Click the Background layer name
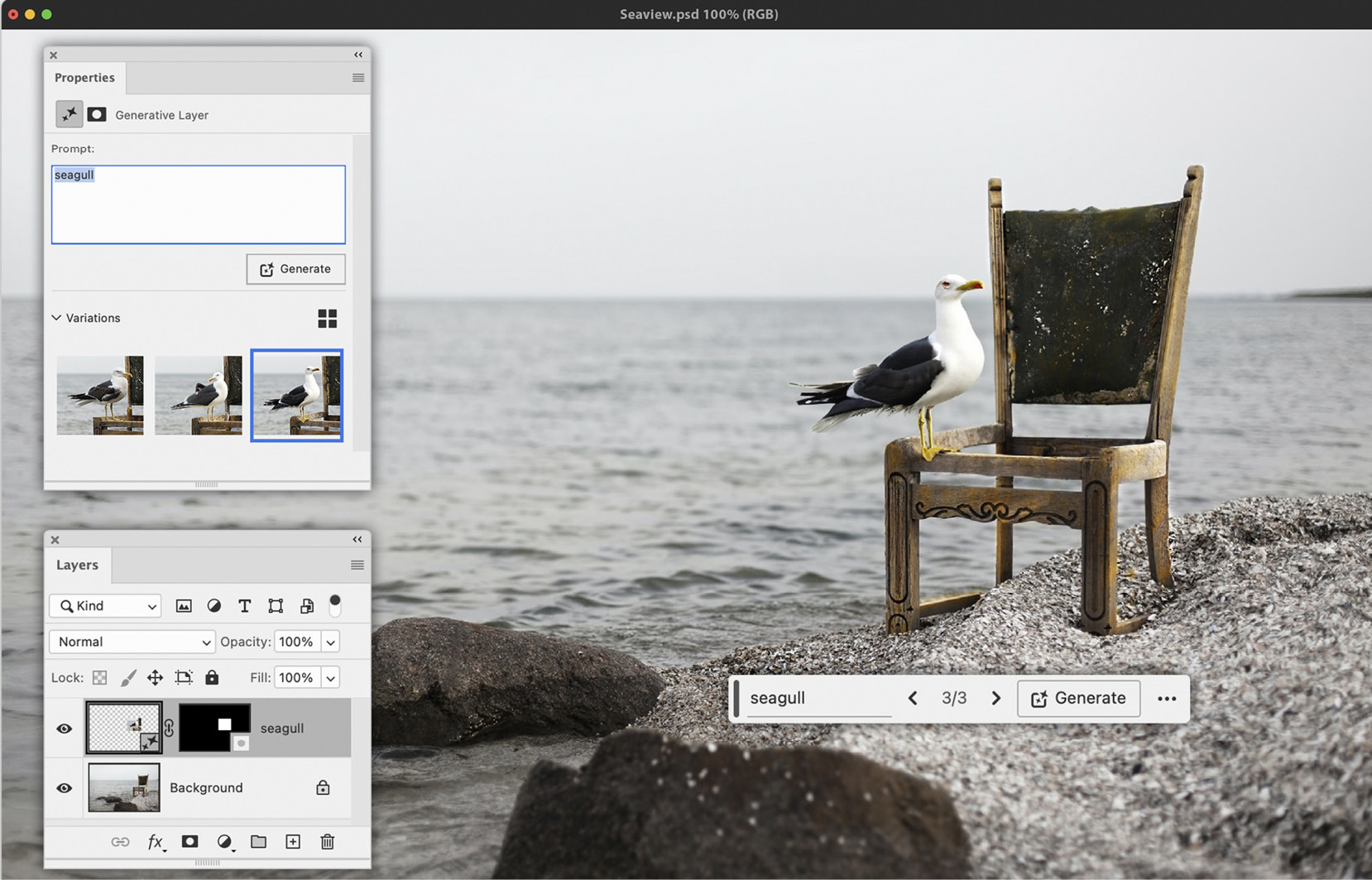 click(x=206, y=788)
